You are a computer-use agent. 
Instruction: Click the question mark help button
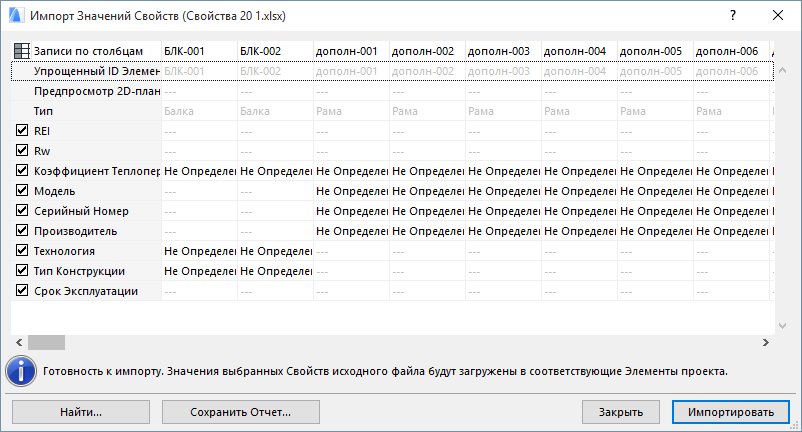[732, 17]
